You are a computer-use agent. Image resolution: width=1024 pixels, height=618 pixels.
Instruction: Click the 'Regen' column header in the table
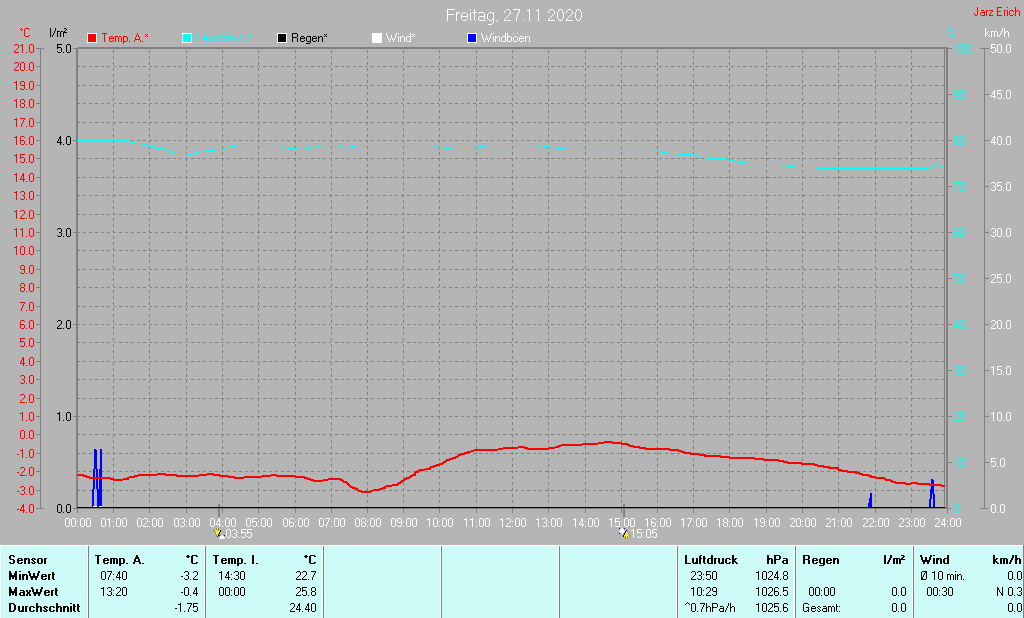[x=821, y=560]
